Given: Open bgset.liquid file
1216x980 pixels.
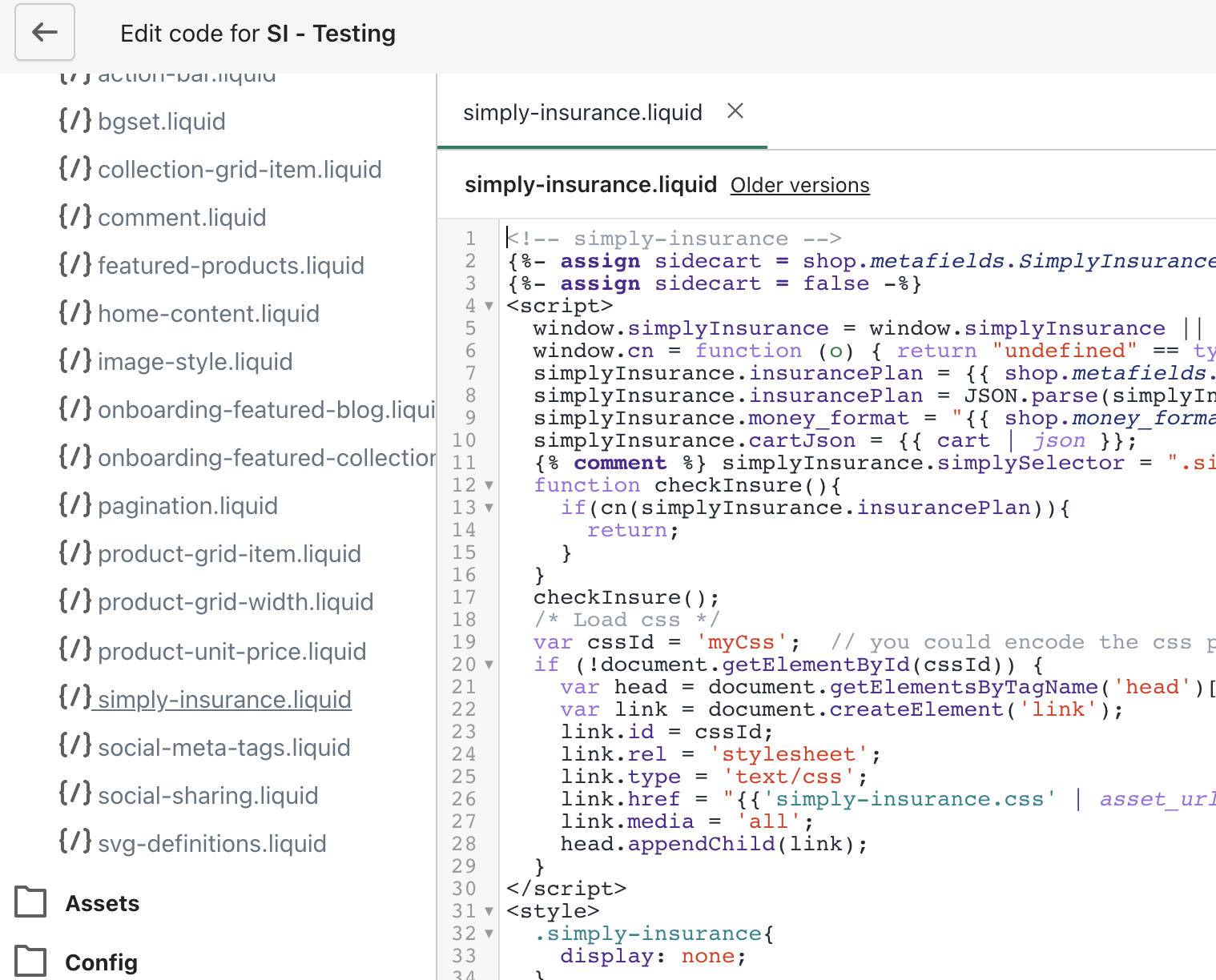Looking at the screenshot, I should [161, 122].
